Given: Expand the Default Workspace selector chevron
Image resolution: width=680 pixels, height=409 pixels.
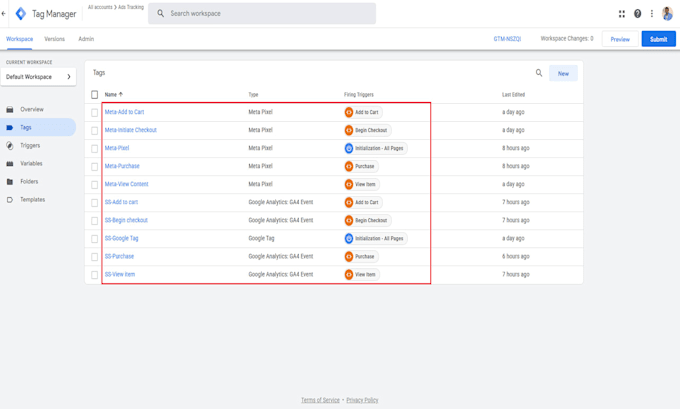Looking at the screenshot, I should coord(69,77).
